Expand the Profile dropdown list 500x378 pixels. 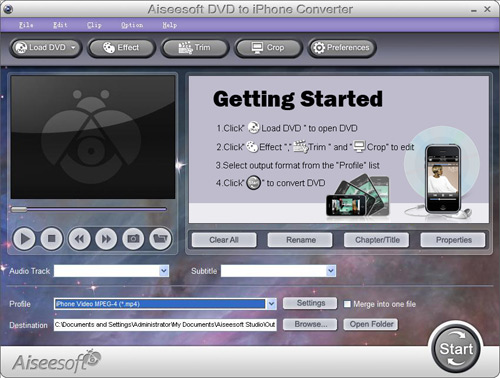[x=272, y=304]
